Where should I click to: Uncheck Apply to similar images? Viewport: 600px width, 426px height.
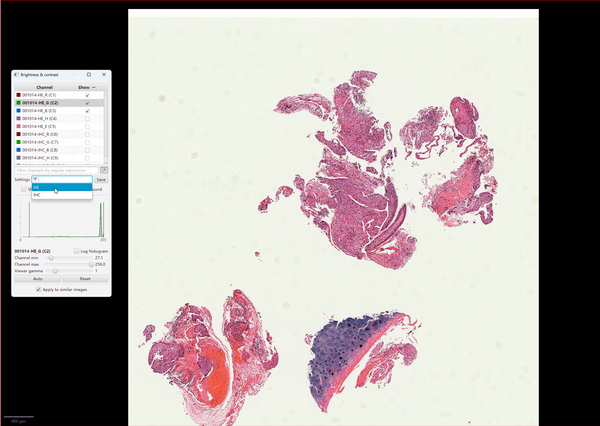[38, 289]
